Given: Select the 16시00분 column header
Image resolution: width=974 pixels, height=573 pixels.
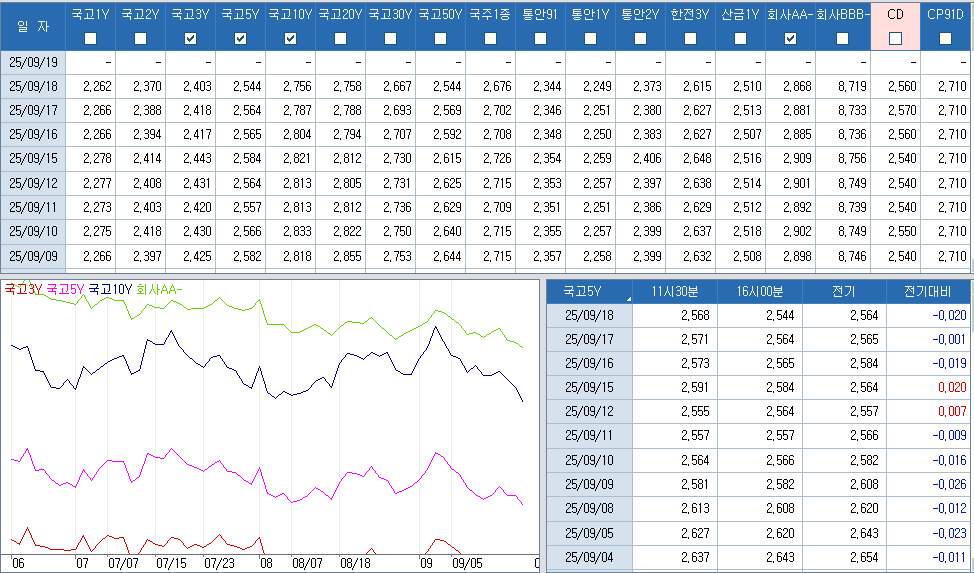Looking at the screenshot, I should (x=759, y=291).
